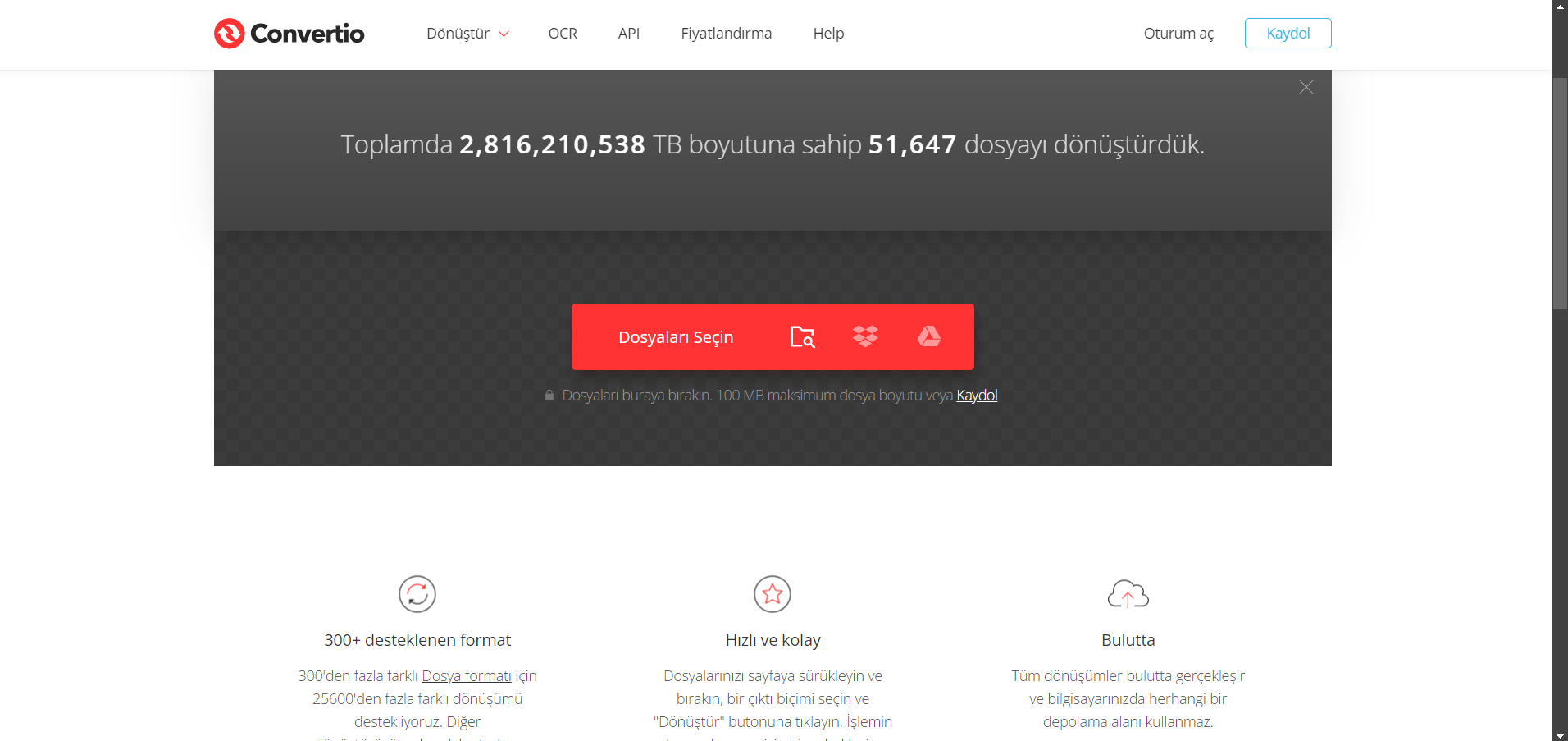Image resolution: width=1568 pixels, height=741 pixels.
Task: Browse files from computer folder icon
Action: (802, 337)
